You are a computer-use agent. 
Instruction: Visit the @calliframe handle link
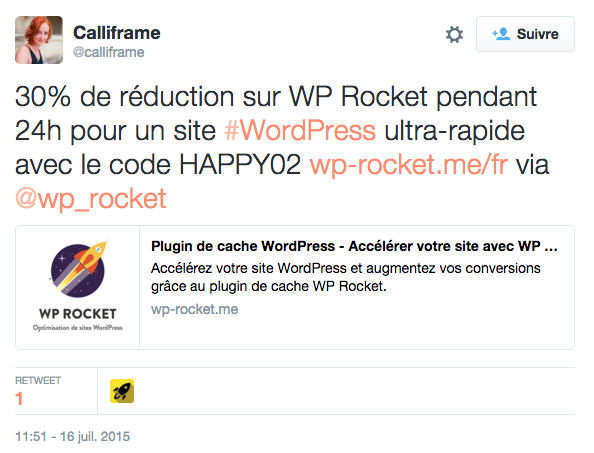pos(109,52)
